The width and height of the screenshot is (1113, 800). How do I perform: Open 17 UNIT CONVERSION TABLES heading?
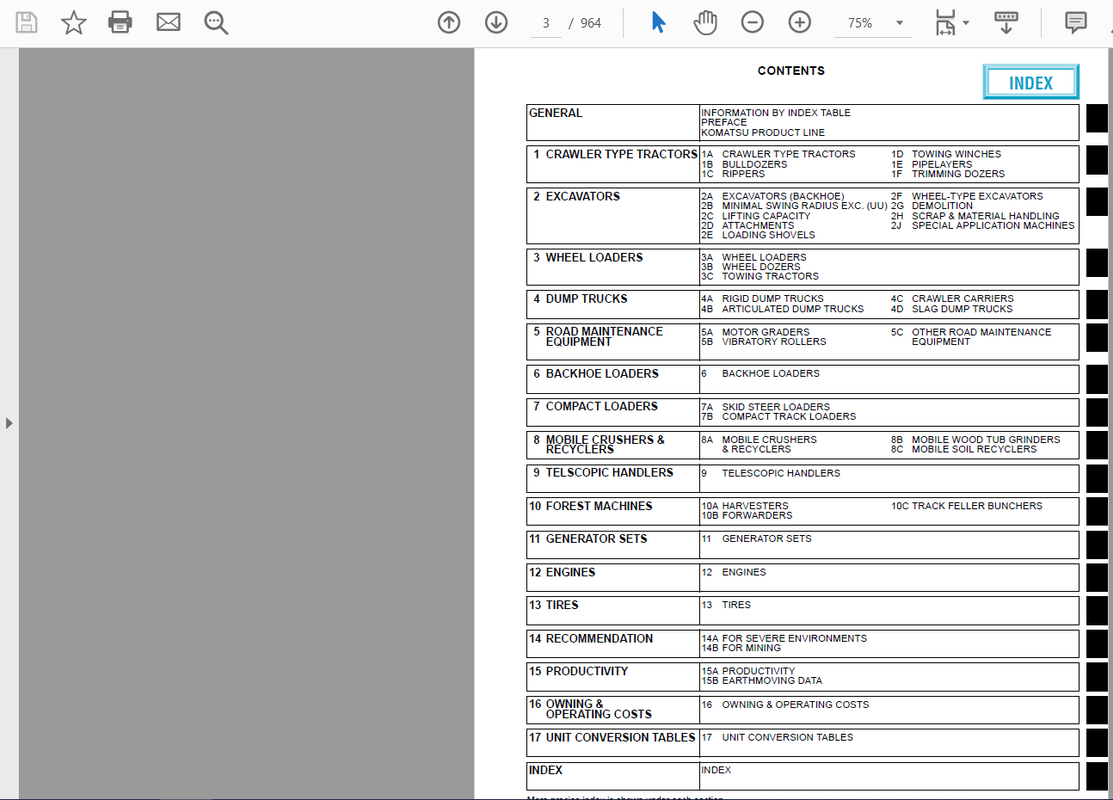coord(611,738)
